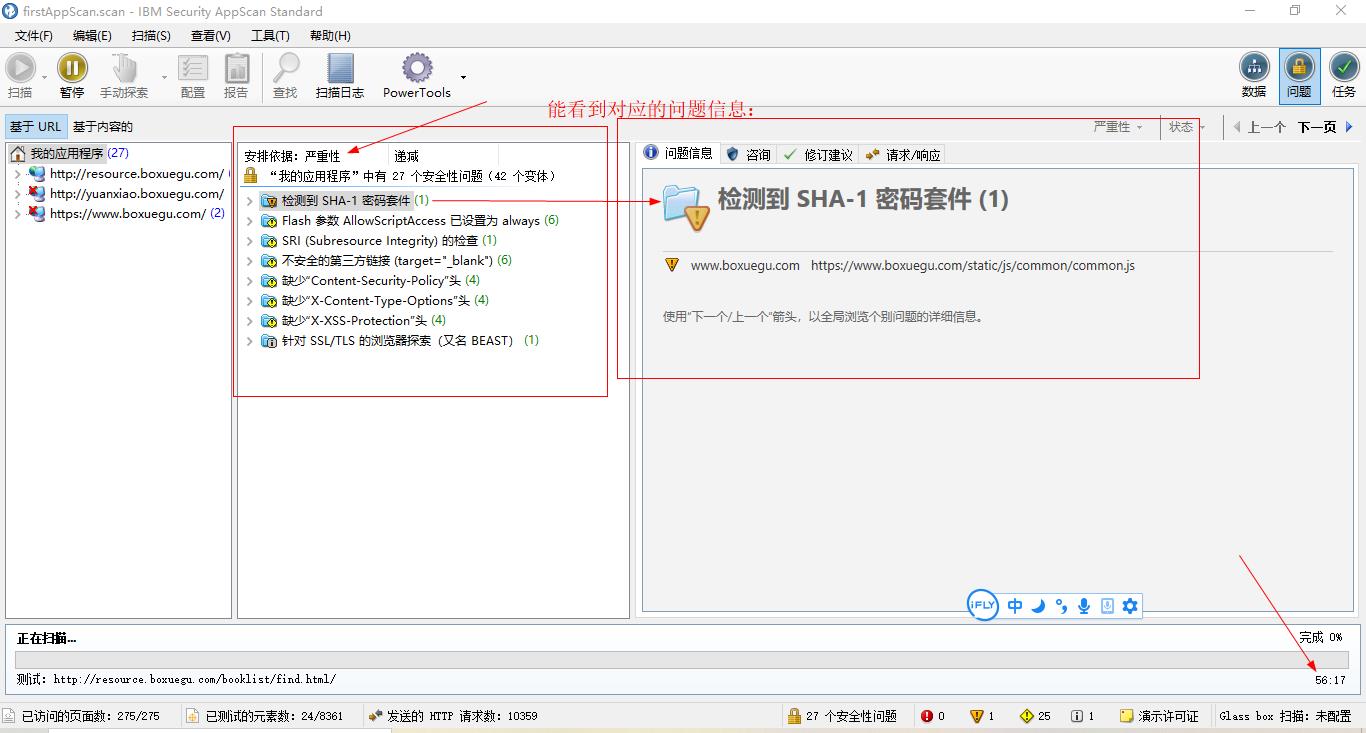The height and width of the screenshot is (733, 1366).
Task: Click the keyboard icon in iFLY bar
Action: pyautogui.click(x=1107, y=606)
